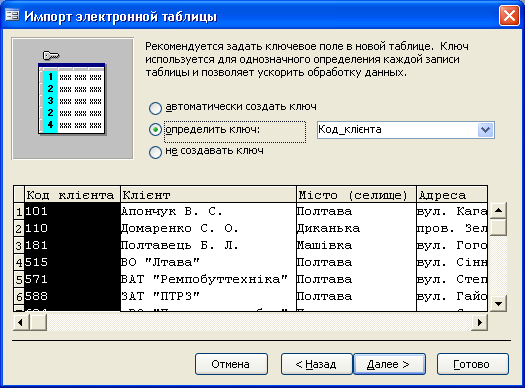Click row header number 4
Viewport: 525px width, 388px height.
19,262
